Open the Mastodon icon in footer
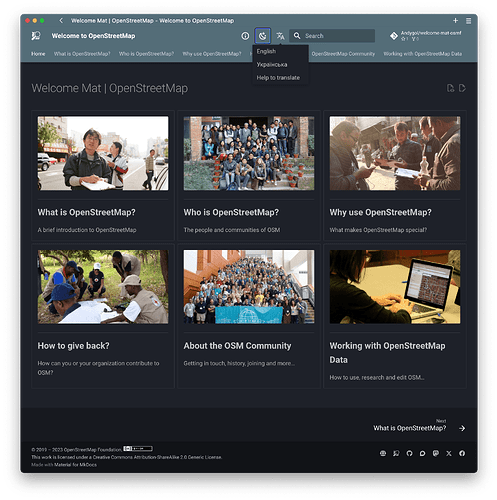497x500 pixels. point(436,453)
